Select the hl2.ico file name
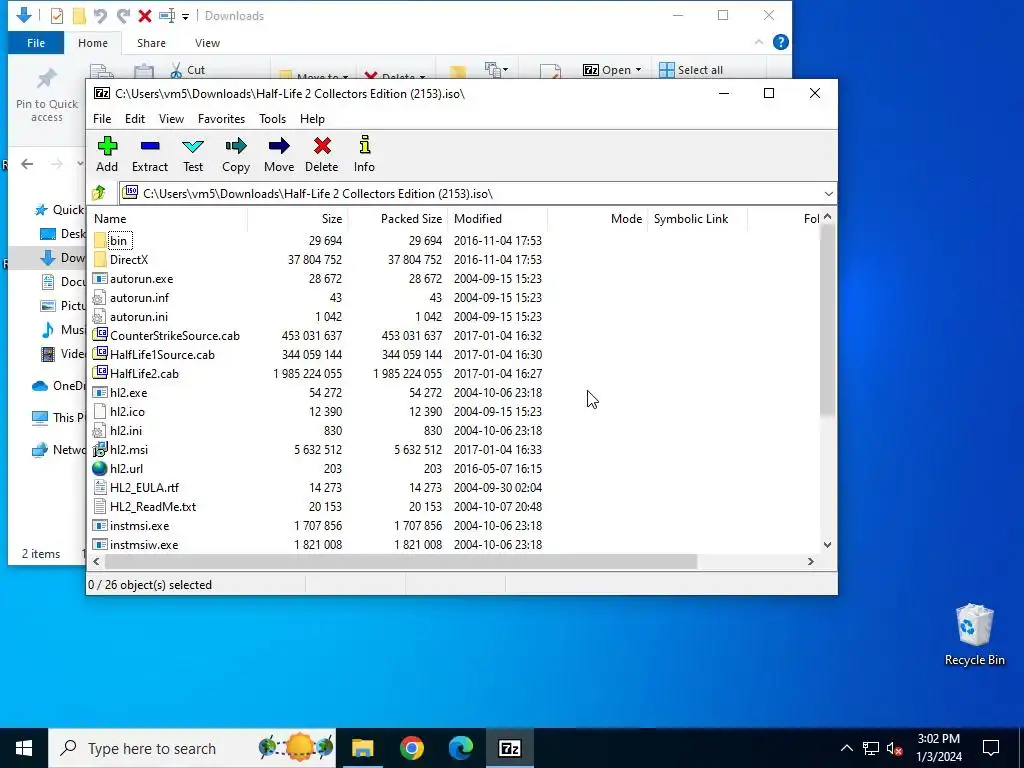 point(127,412)
